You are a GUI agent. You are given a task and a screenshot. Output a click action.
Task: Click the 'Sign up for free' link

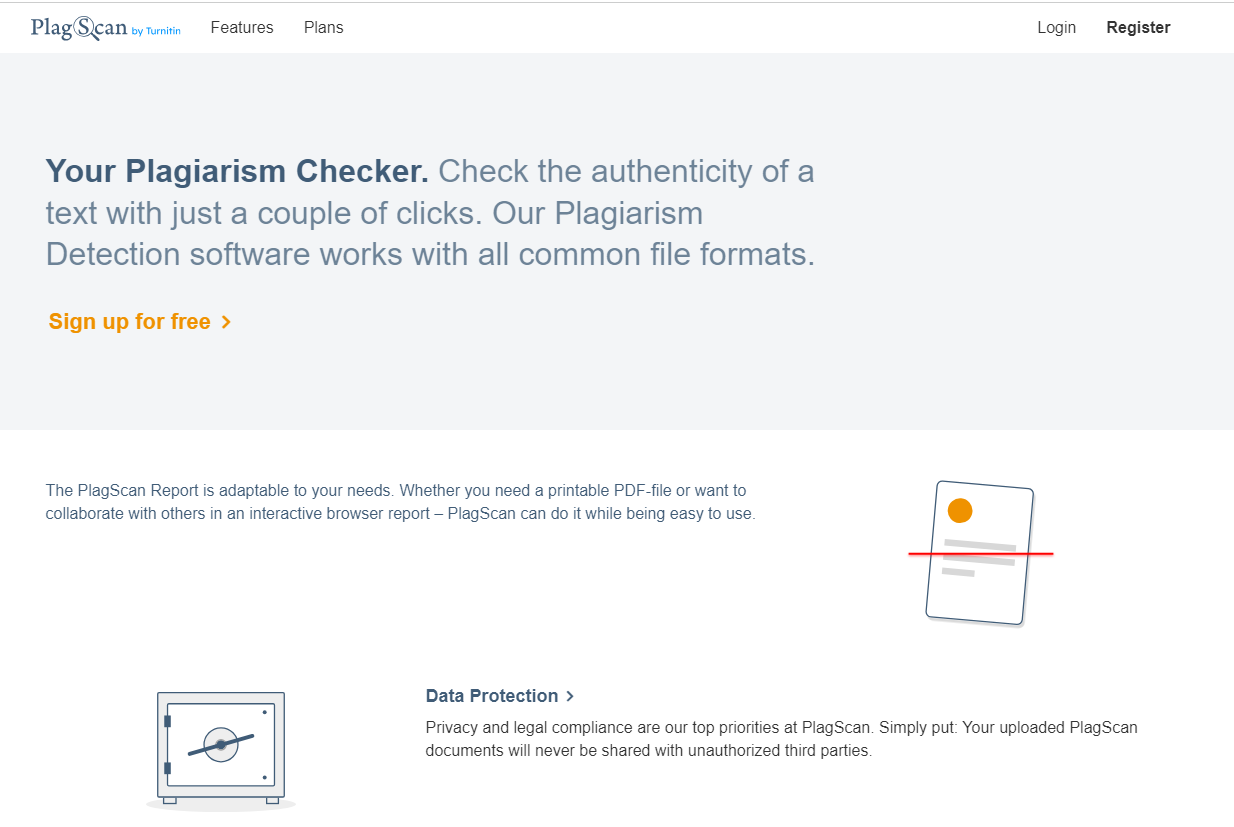tap(130, 322)
